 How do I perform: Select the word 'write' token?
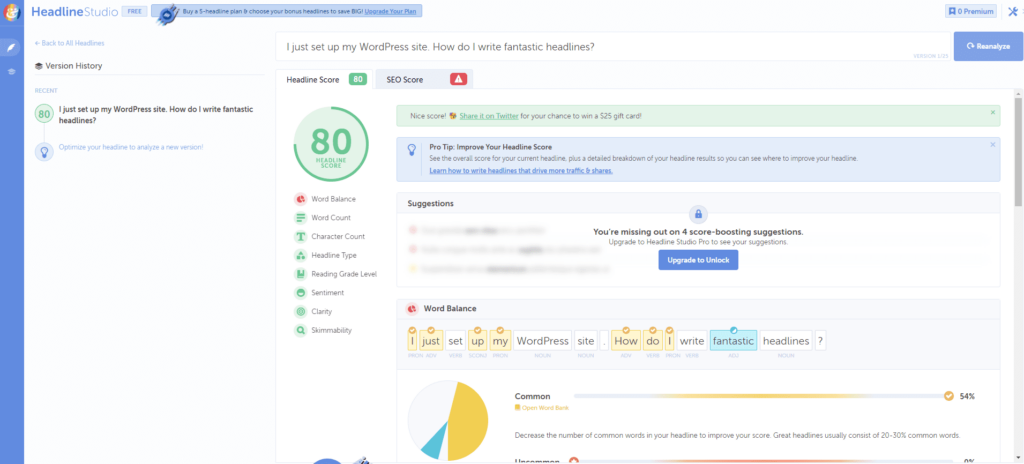(x=692, y=340)
